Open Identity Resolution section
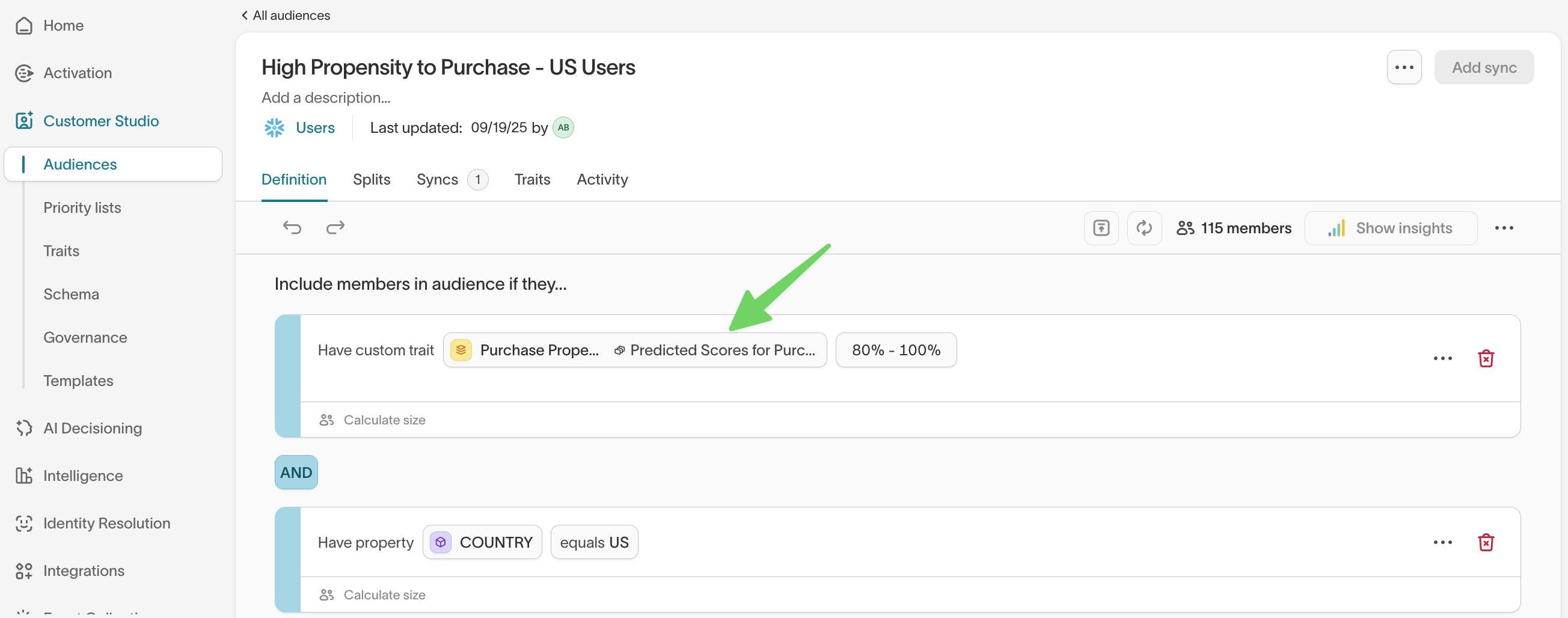Screen dimensions: 1568x618 [x=106, y=523]
